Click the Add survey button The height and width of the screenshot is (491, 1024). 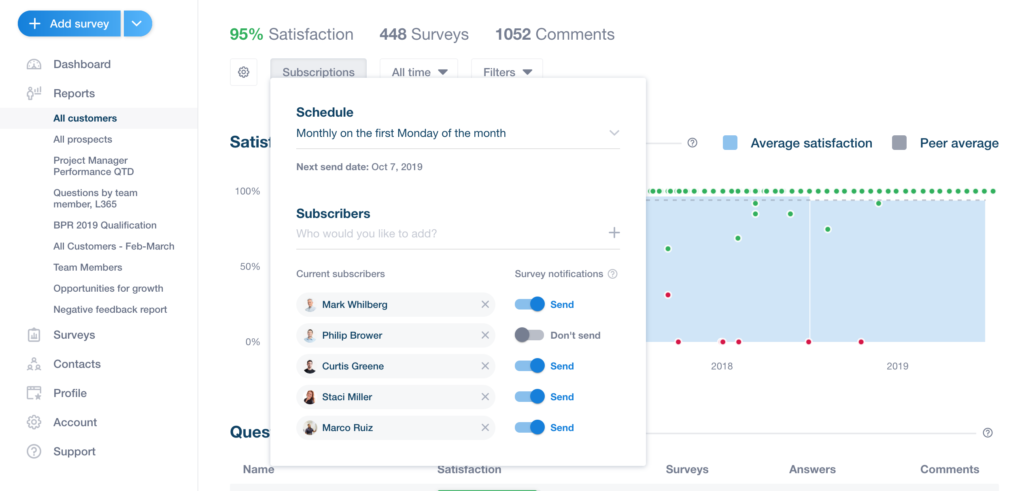pyautogui.click(x=69, y=24)
